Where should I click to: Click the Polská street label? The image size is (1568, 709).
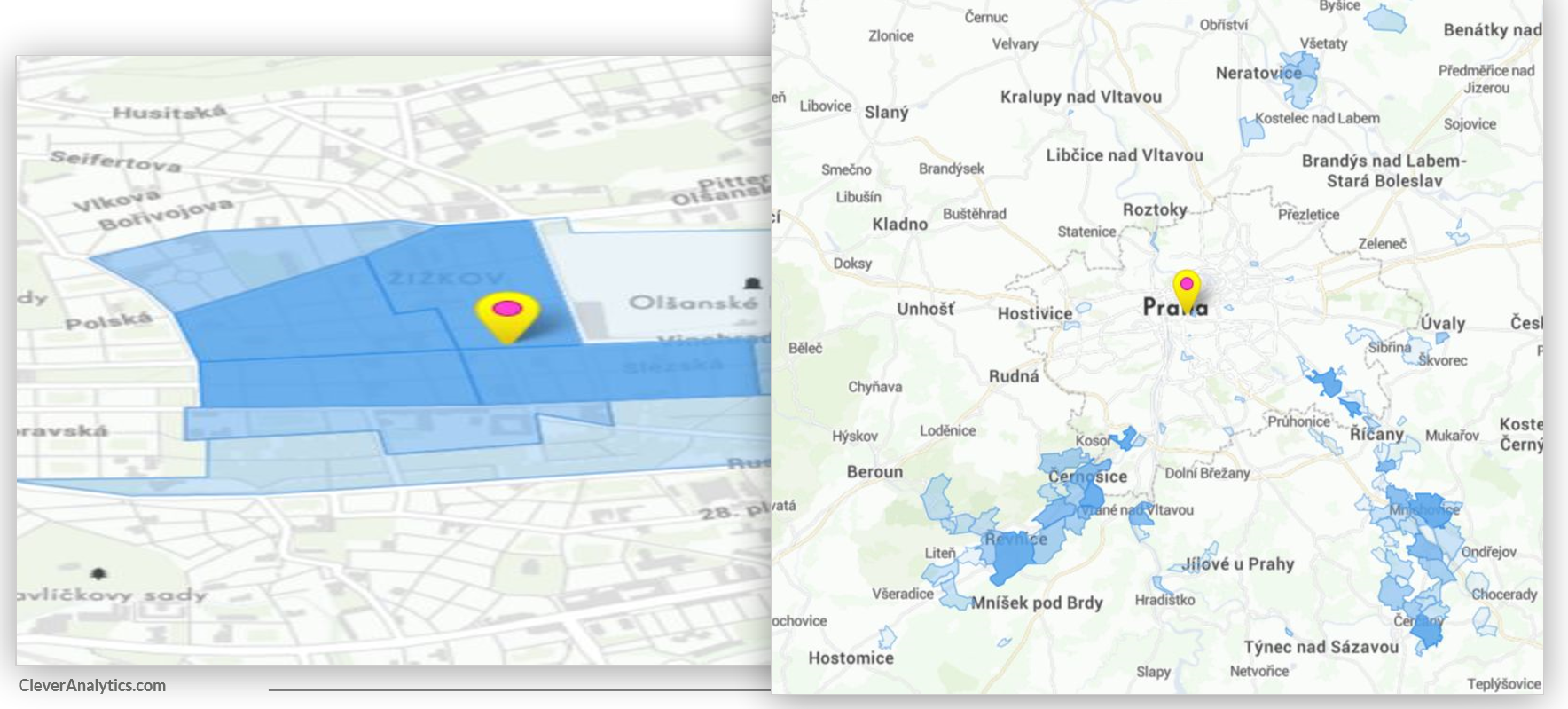[x=108, y=321]
